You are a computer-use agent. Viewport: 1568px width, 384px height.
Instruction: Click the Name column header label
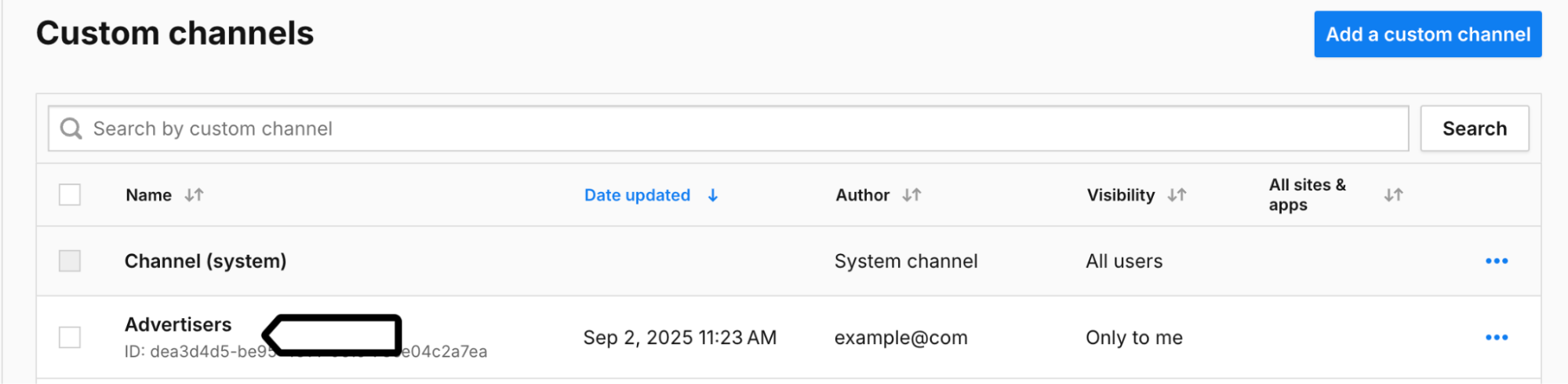(148, 195)
